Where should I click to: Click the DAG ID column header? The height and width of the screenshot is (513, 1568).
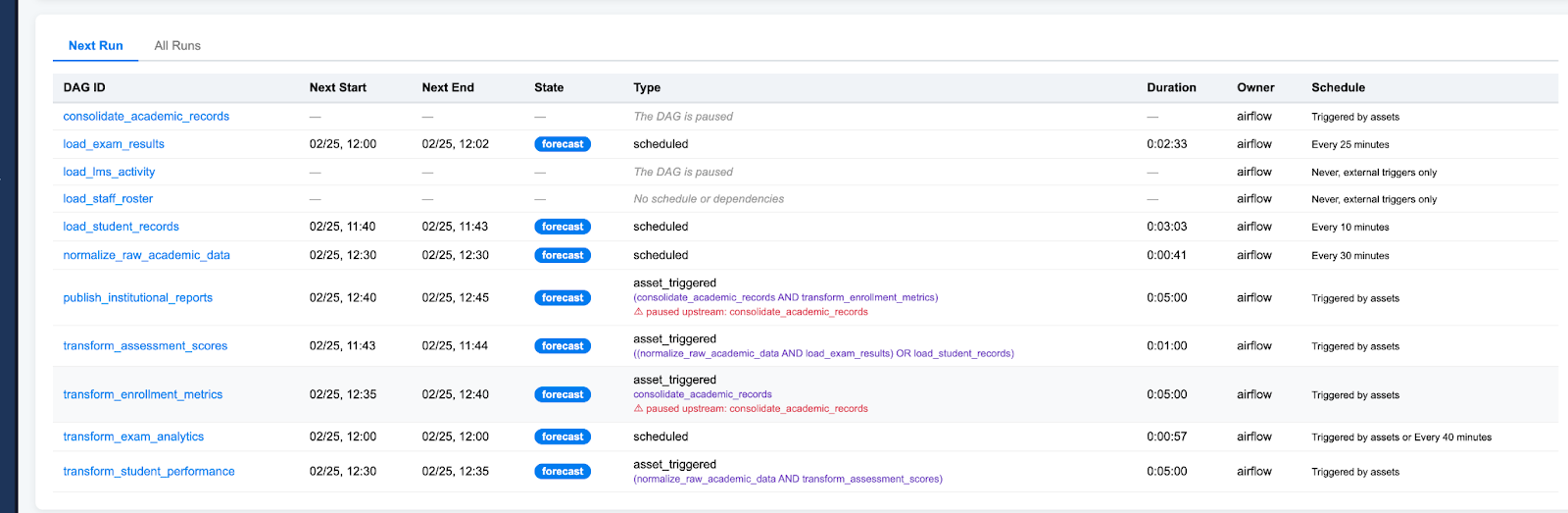[x=84, y=87]
